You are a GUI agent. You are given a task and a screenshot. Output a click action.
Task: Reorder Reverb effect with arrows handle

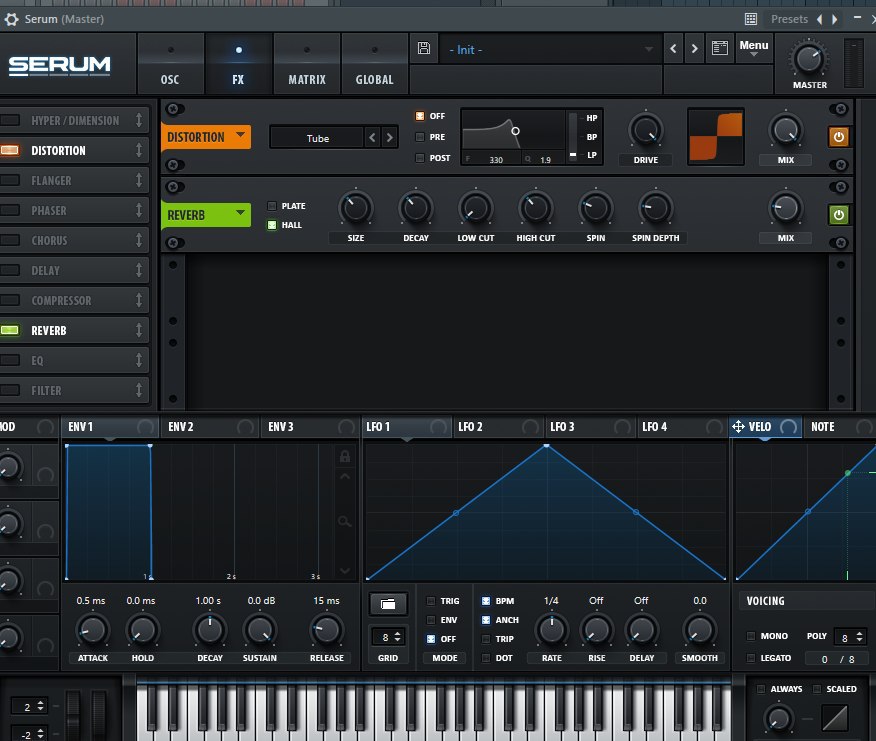[x=139, y=330]
